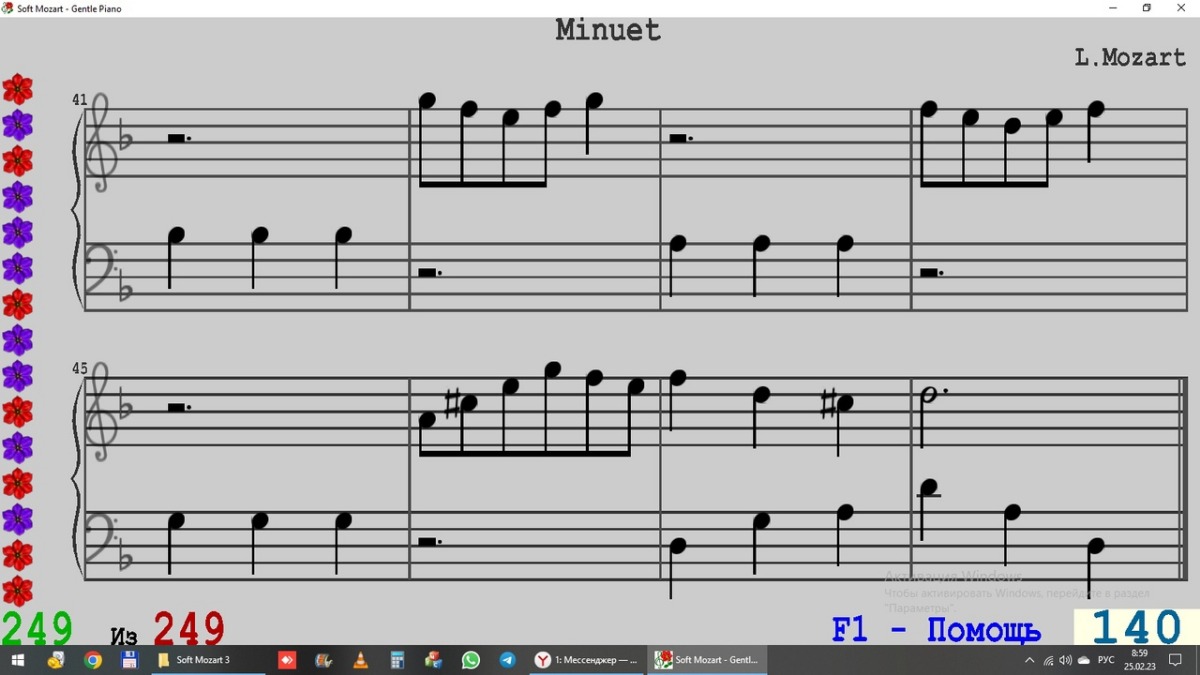Click the volume speaker tray icon
The width and height of the screenshot is (1200, 675).
1066,660
